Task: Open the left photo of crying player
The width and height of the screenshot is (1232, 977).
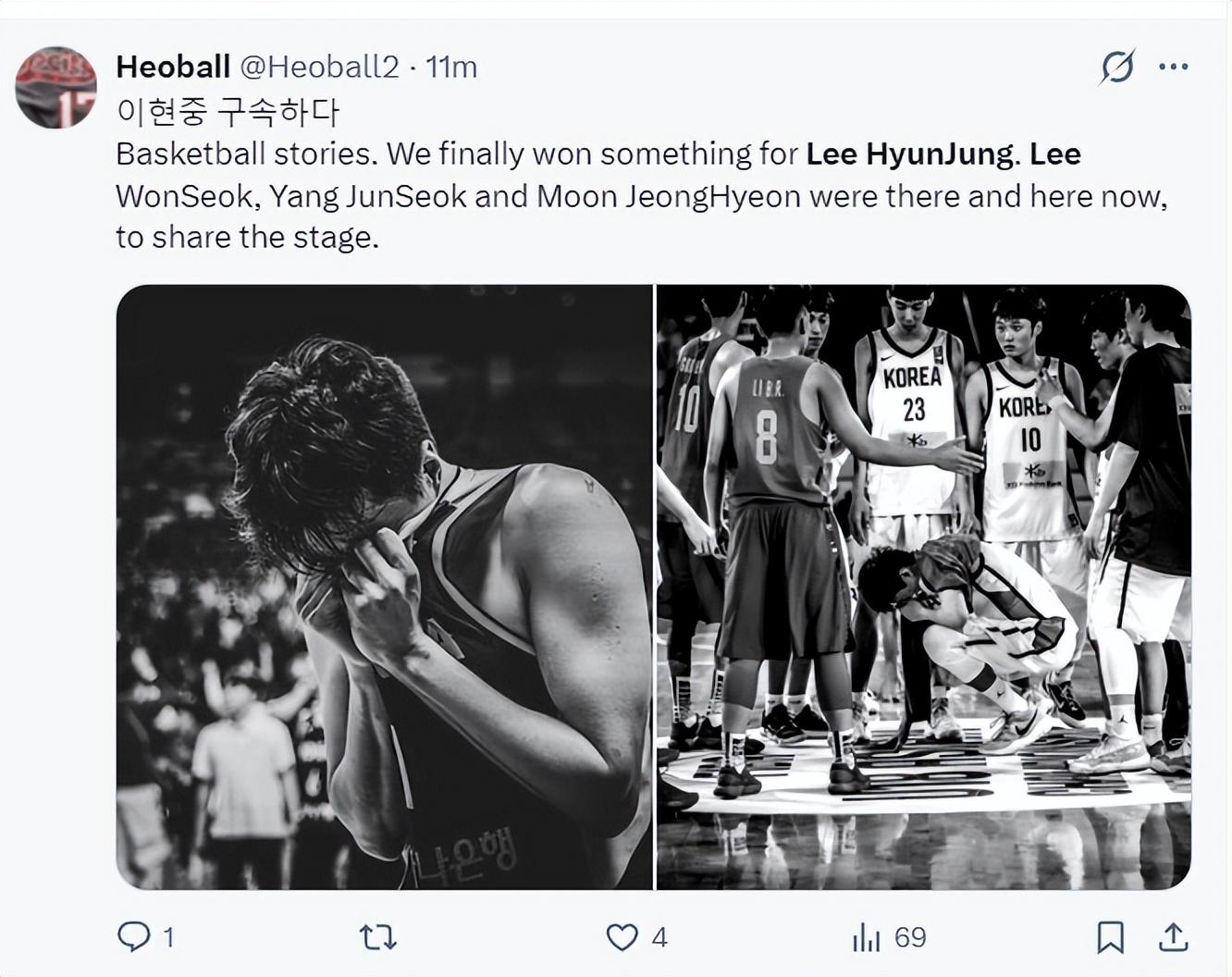Action: [x=384, y=587]
